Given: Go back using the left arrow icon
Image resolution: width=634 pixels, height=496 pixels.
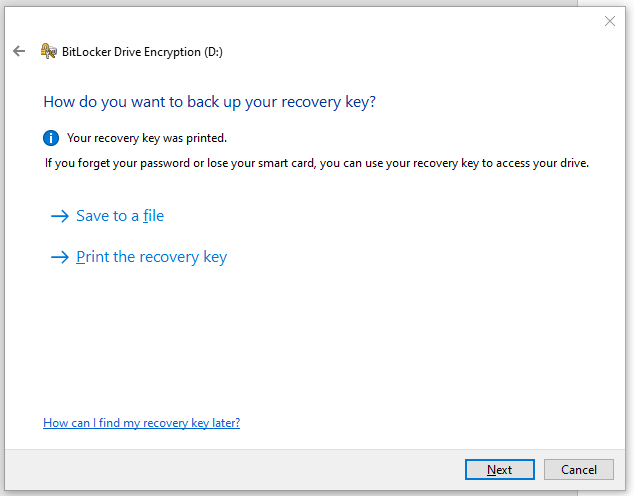Looking at the screenshot, I should (19, 51).
